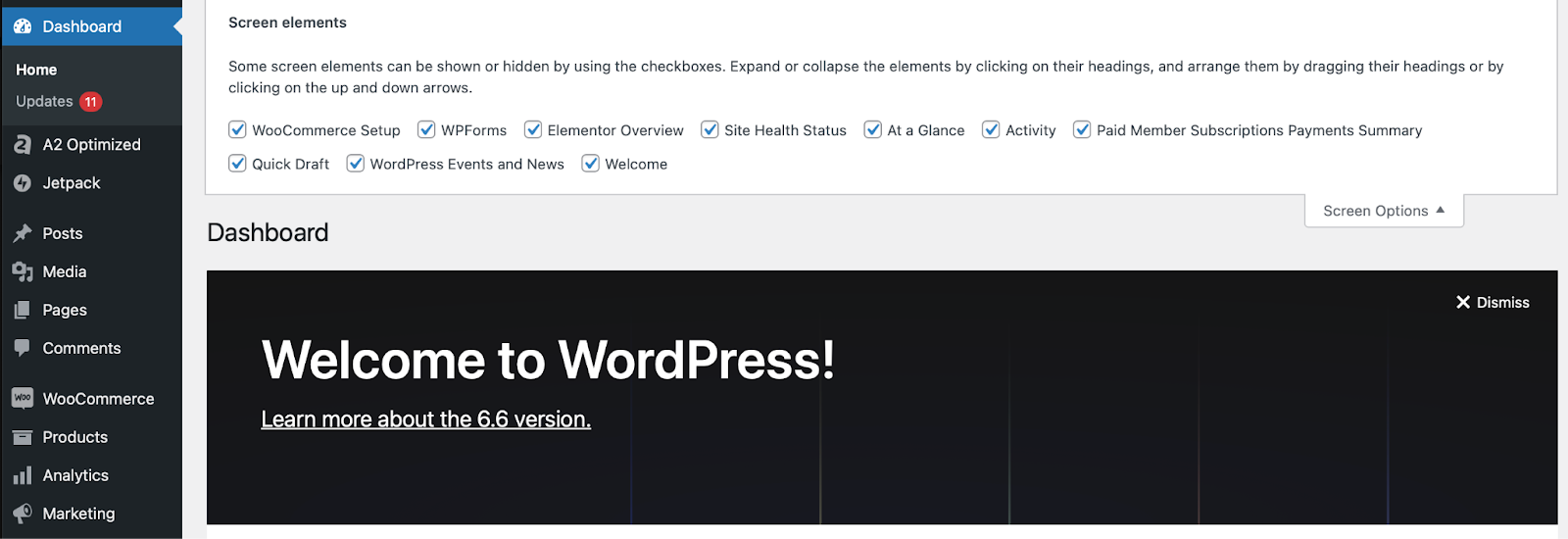Click the Screen elements heading text
Image resolution: width=1568 pixels, height=539 pixels.
tap(287, 23)
